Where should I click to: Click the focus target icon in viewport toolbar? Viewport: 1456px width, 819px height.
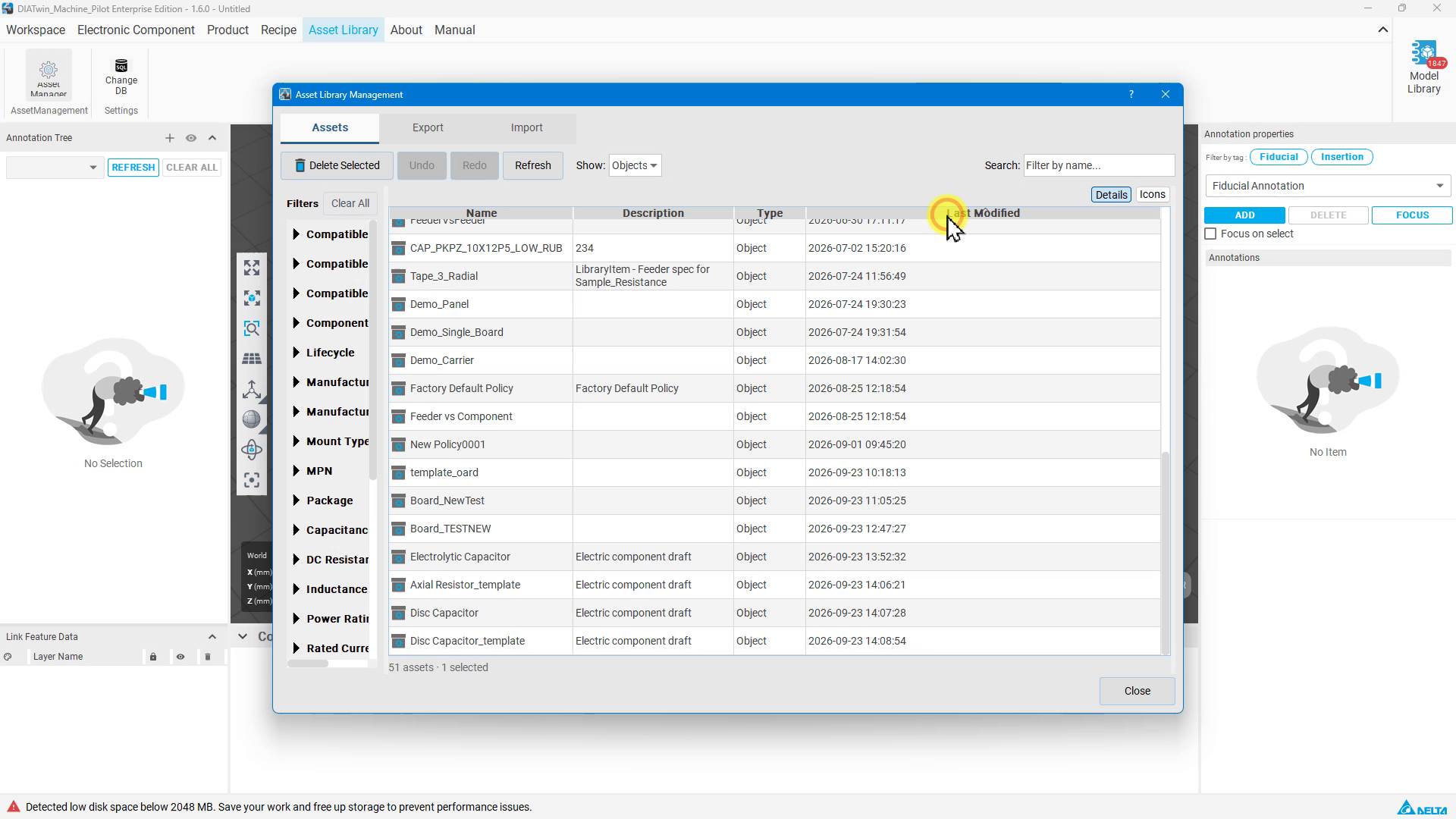click(x=252, y=480)
